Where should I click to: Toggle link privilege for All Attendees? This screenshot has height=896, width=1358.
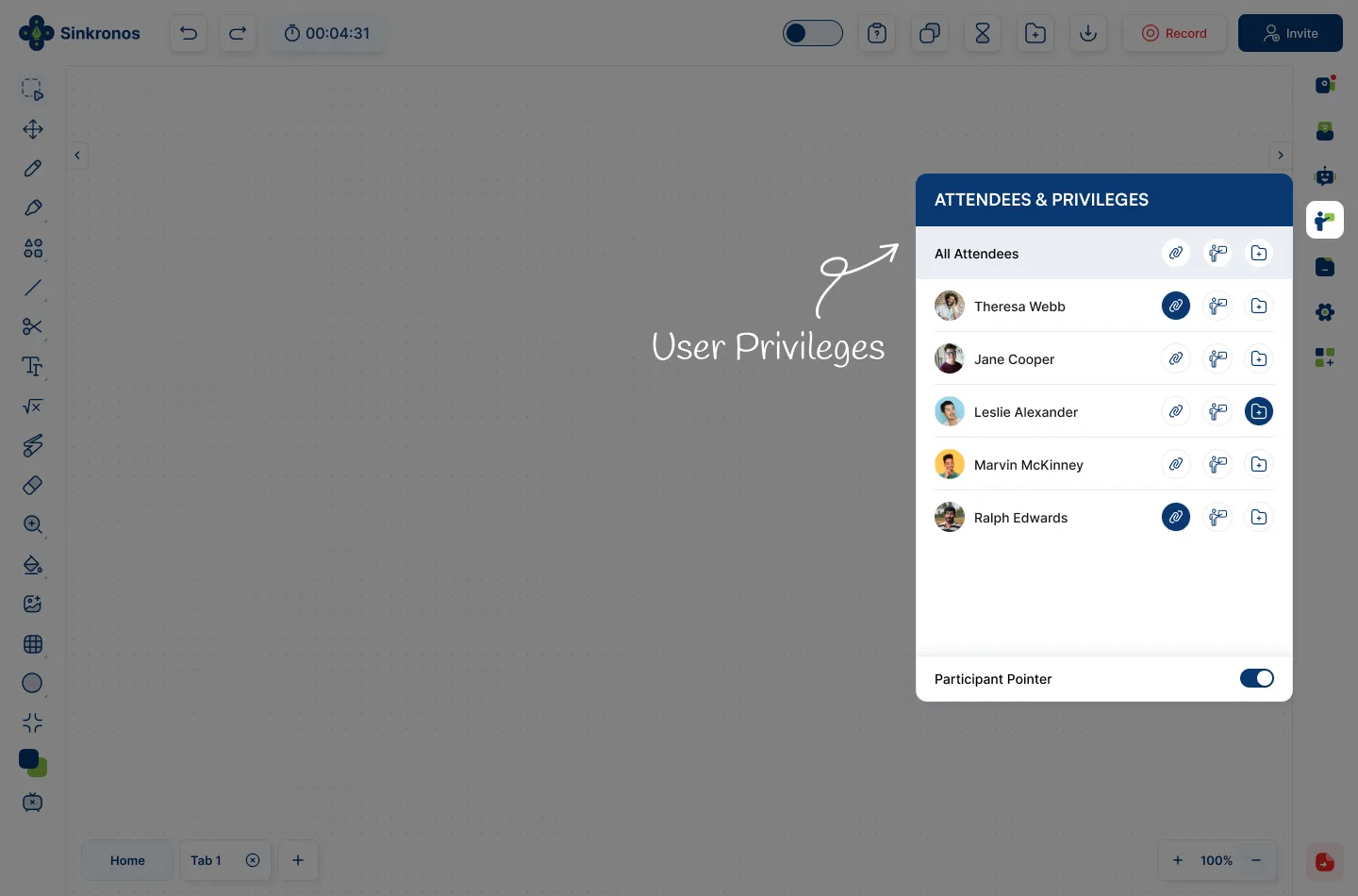(x=1176, y=253)
